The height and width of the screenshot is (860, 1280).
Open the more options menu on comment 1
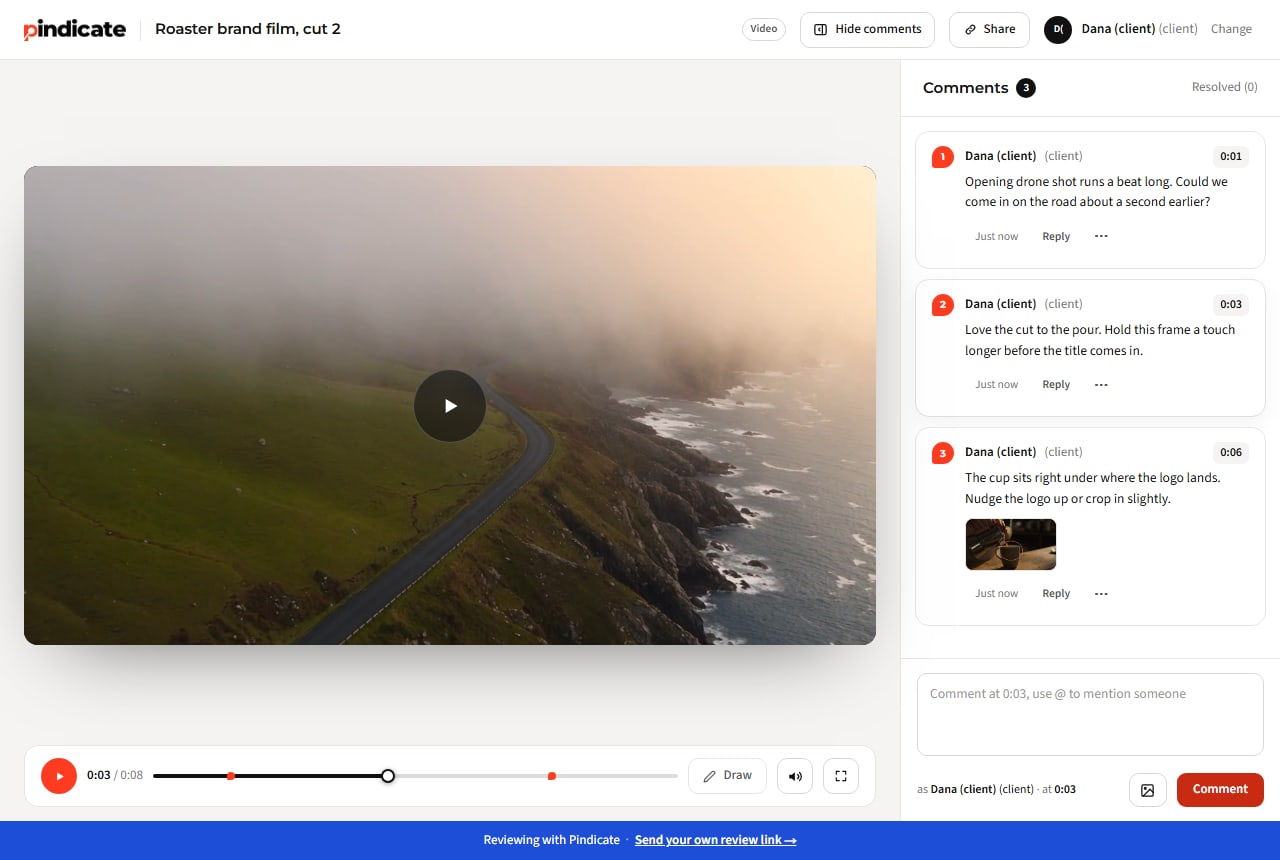coord(1101,237)
